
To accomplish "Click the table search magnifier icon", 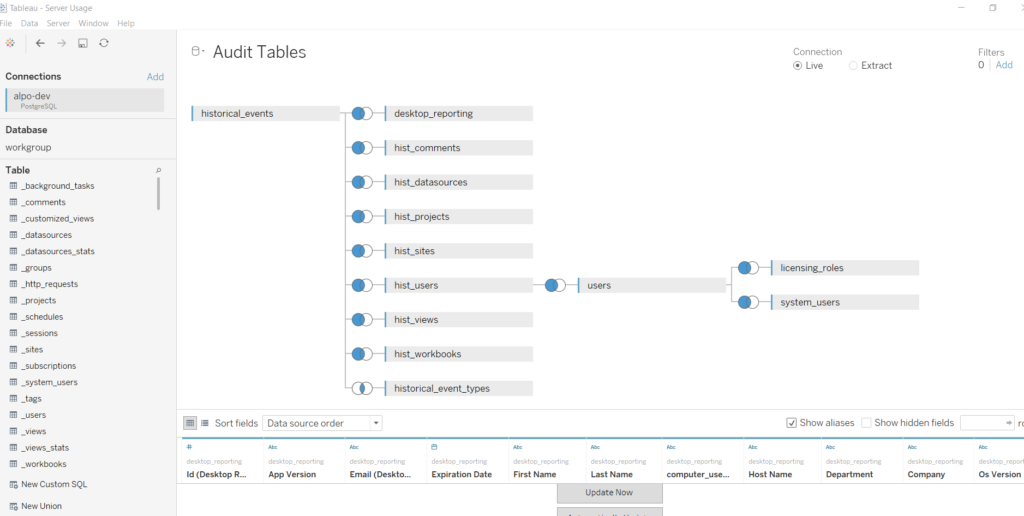I will pyautogui.click(x=158, y=171).
